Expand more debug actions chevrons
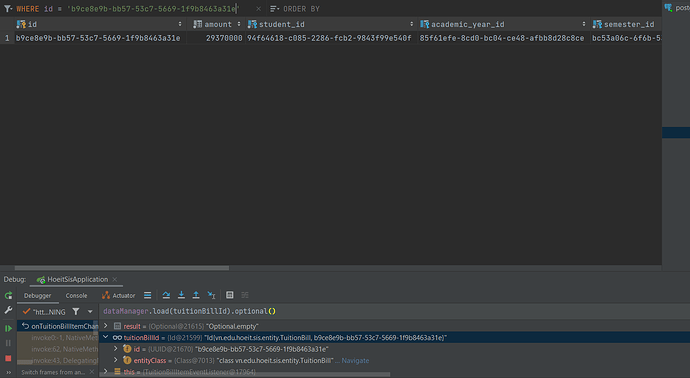The height and width of the screenshot is (378, 690). (8, 372)
